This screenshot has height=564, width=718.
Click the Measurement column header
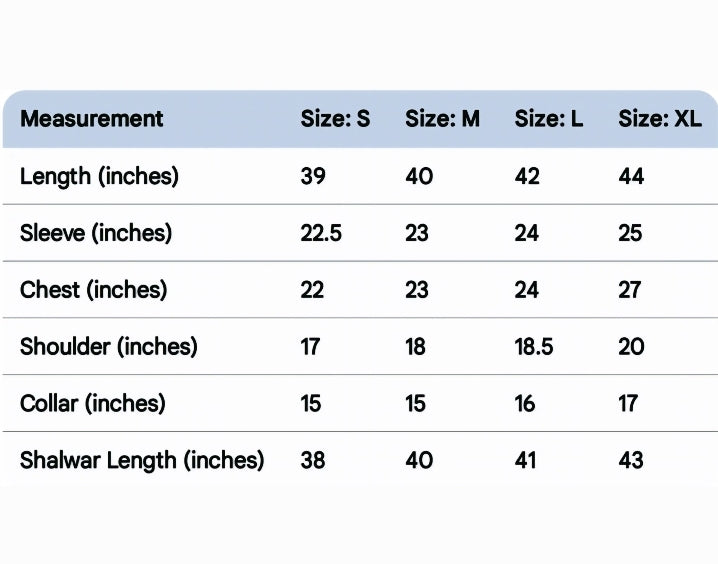click(91, 119)
